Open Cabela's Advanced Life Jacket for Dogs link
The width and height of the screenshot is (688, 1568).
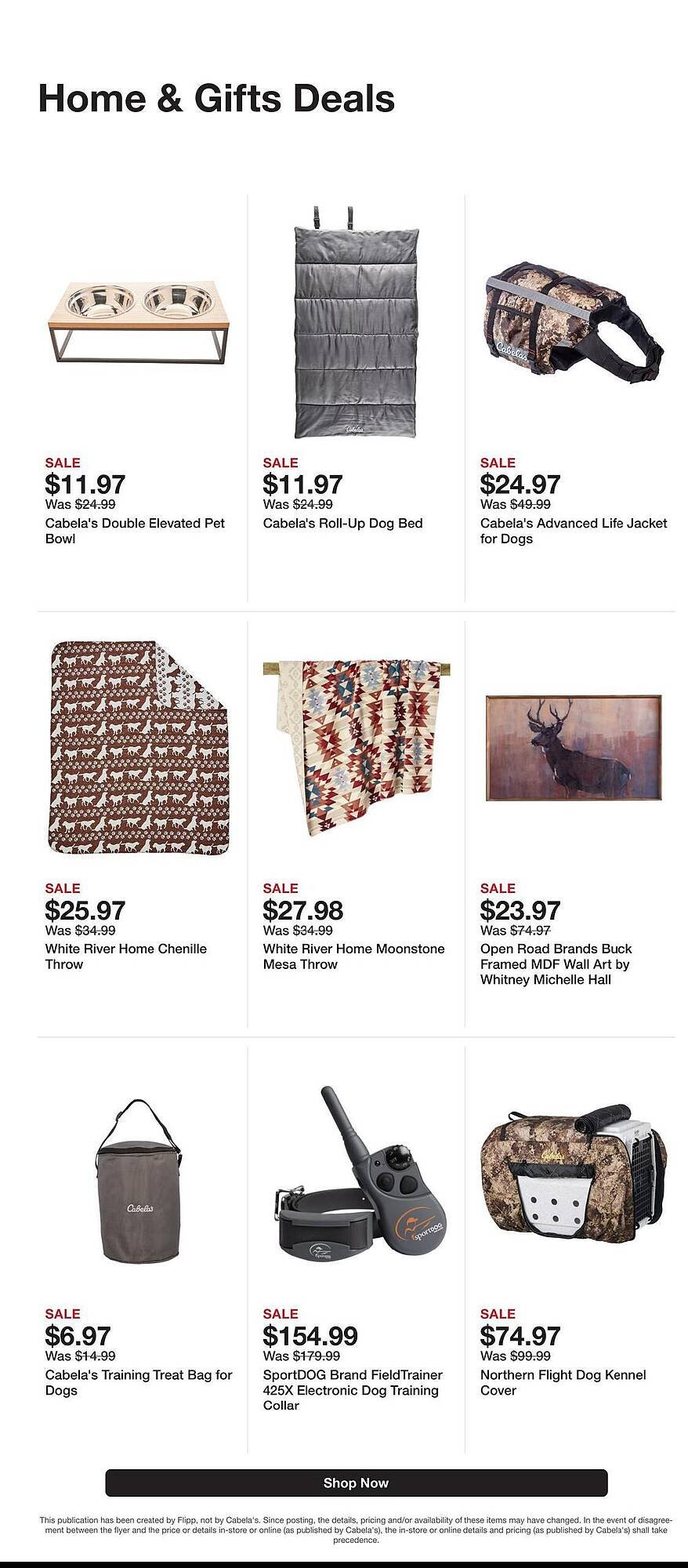(574, 531)
